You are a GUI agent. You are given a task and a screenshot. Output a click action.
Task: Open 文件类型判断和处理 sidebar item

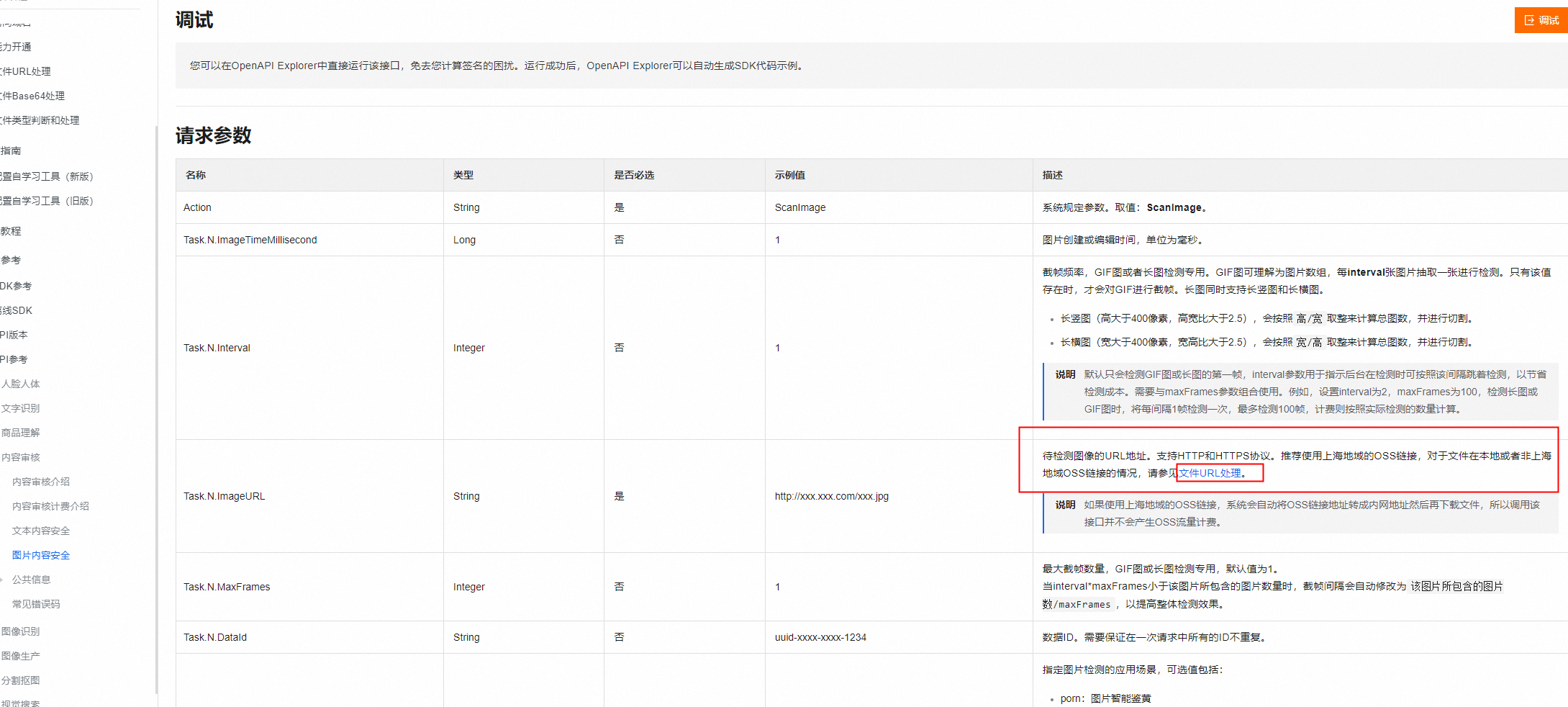click(40, 120)
